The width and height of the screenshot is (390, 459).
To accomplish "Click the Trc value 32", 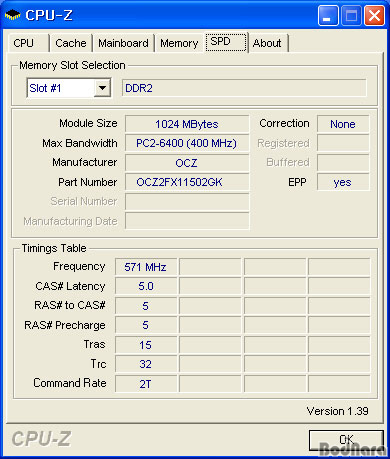I will (146, 364).
